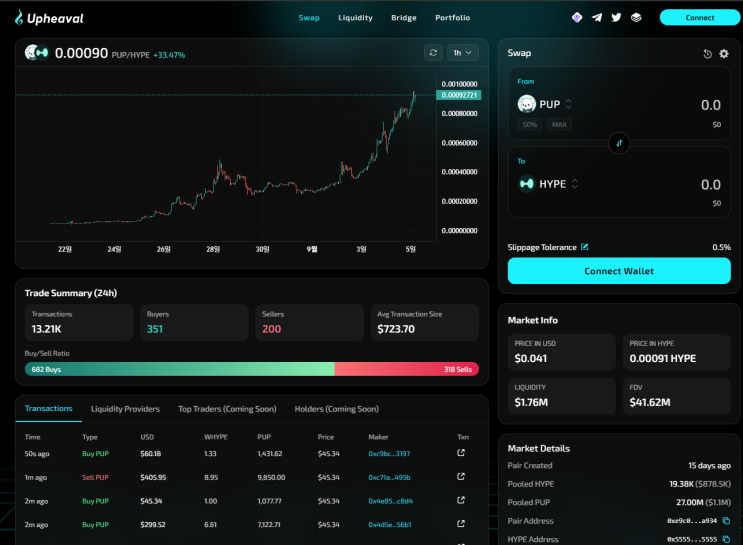Open the Telegram link icon
Image resolution: width=743 pixels, height=545 pixels.
point(597,18)
